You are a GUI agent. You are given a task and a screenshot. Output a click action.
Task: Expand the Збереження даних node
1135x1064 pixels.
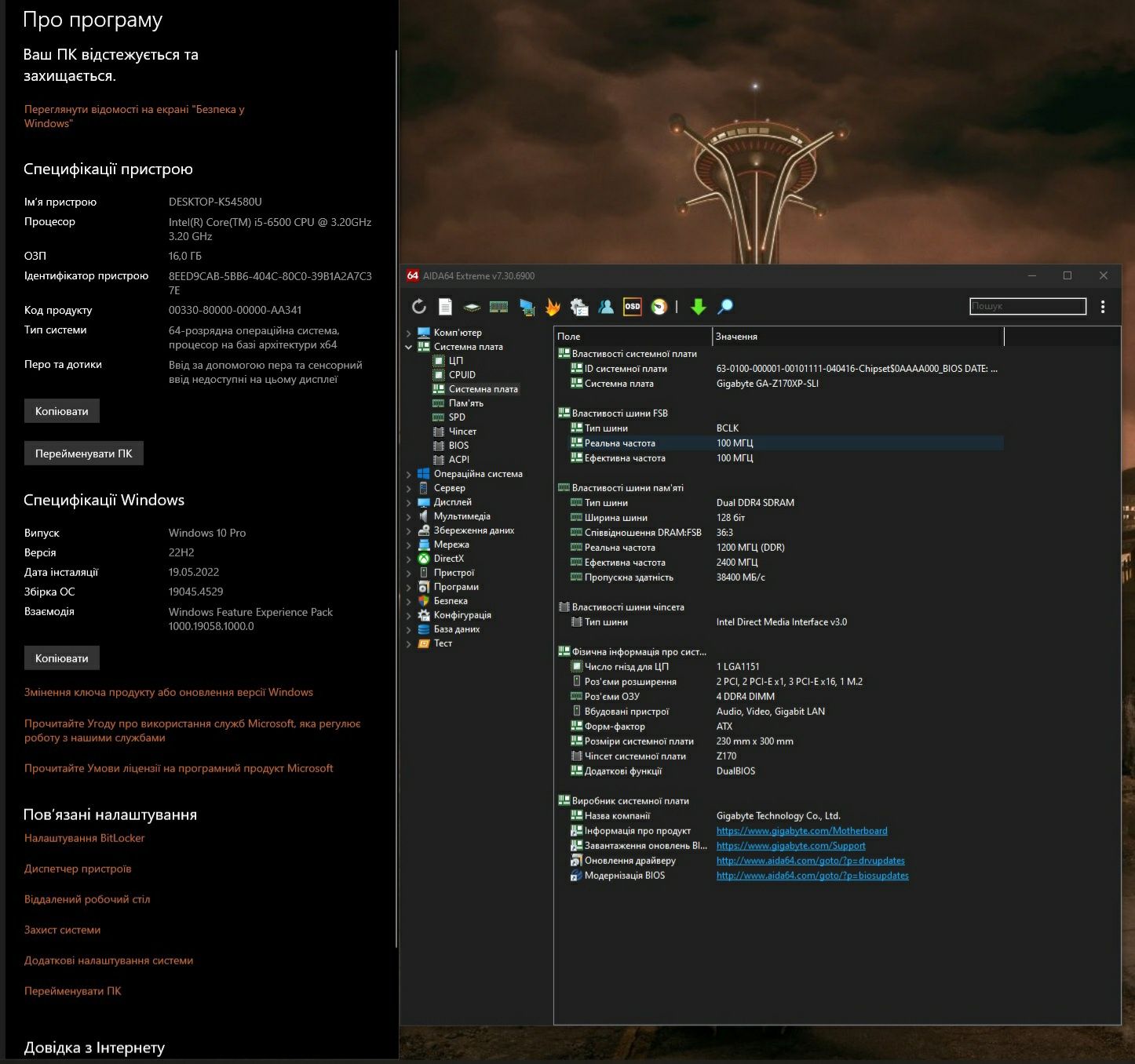(409, 530)
